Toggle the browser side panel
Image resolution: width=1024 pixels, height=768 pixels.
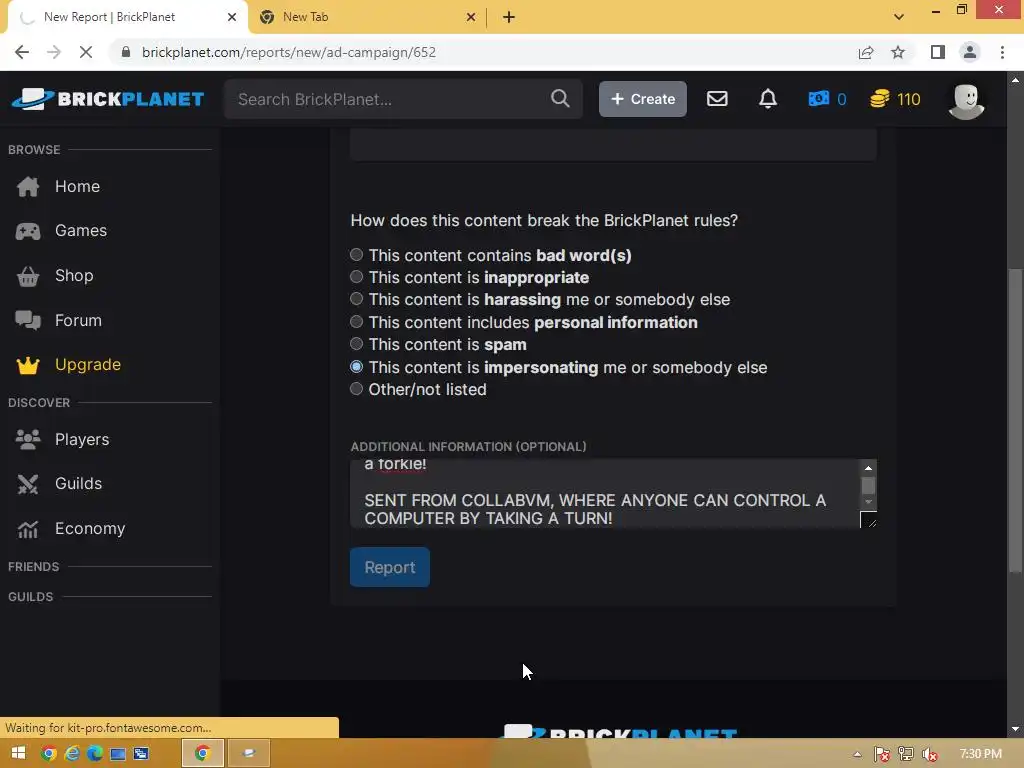(x=938, y=52)
